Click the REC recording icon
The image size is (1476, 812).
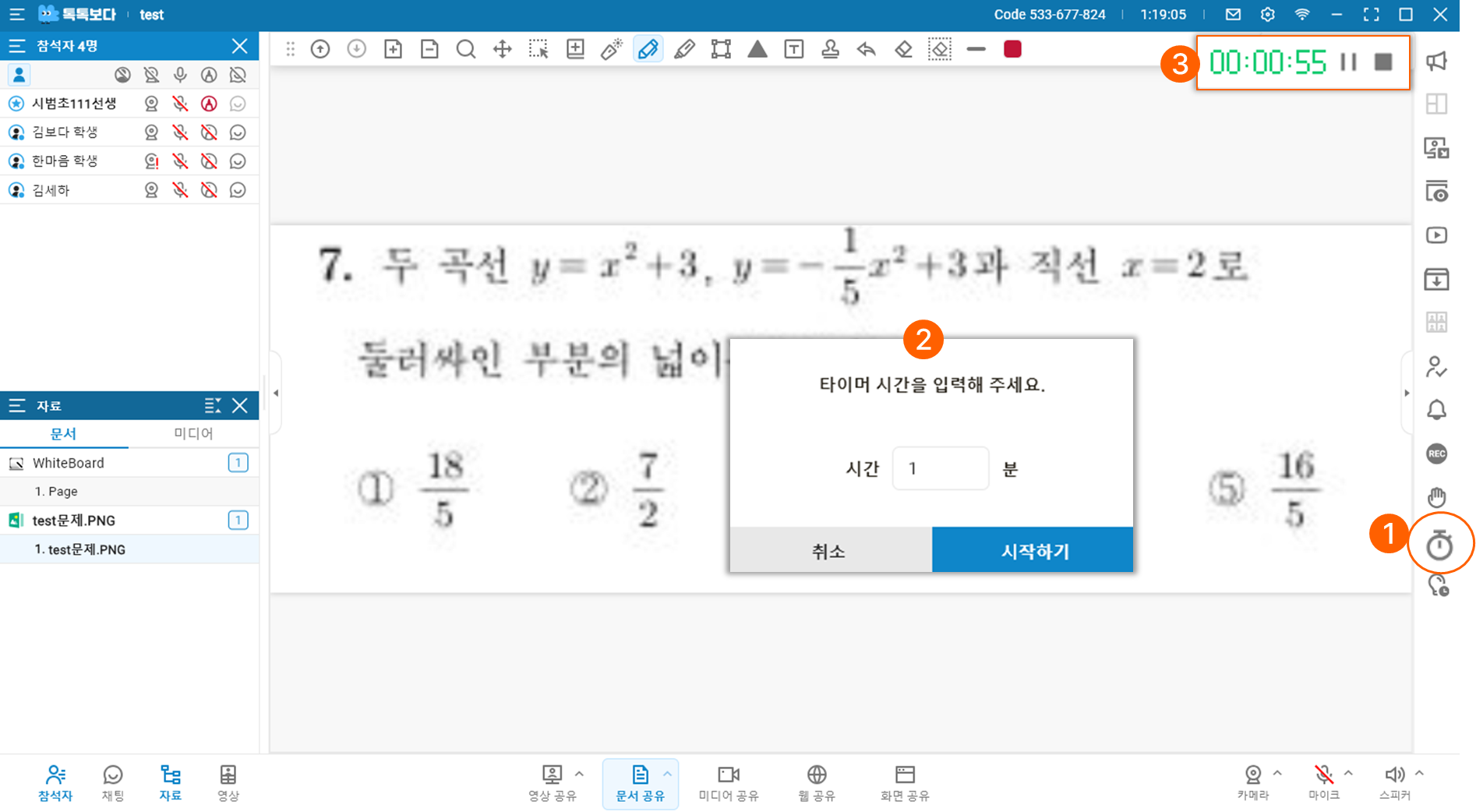click(1436, 454)
